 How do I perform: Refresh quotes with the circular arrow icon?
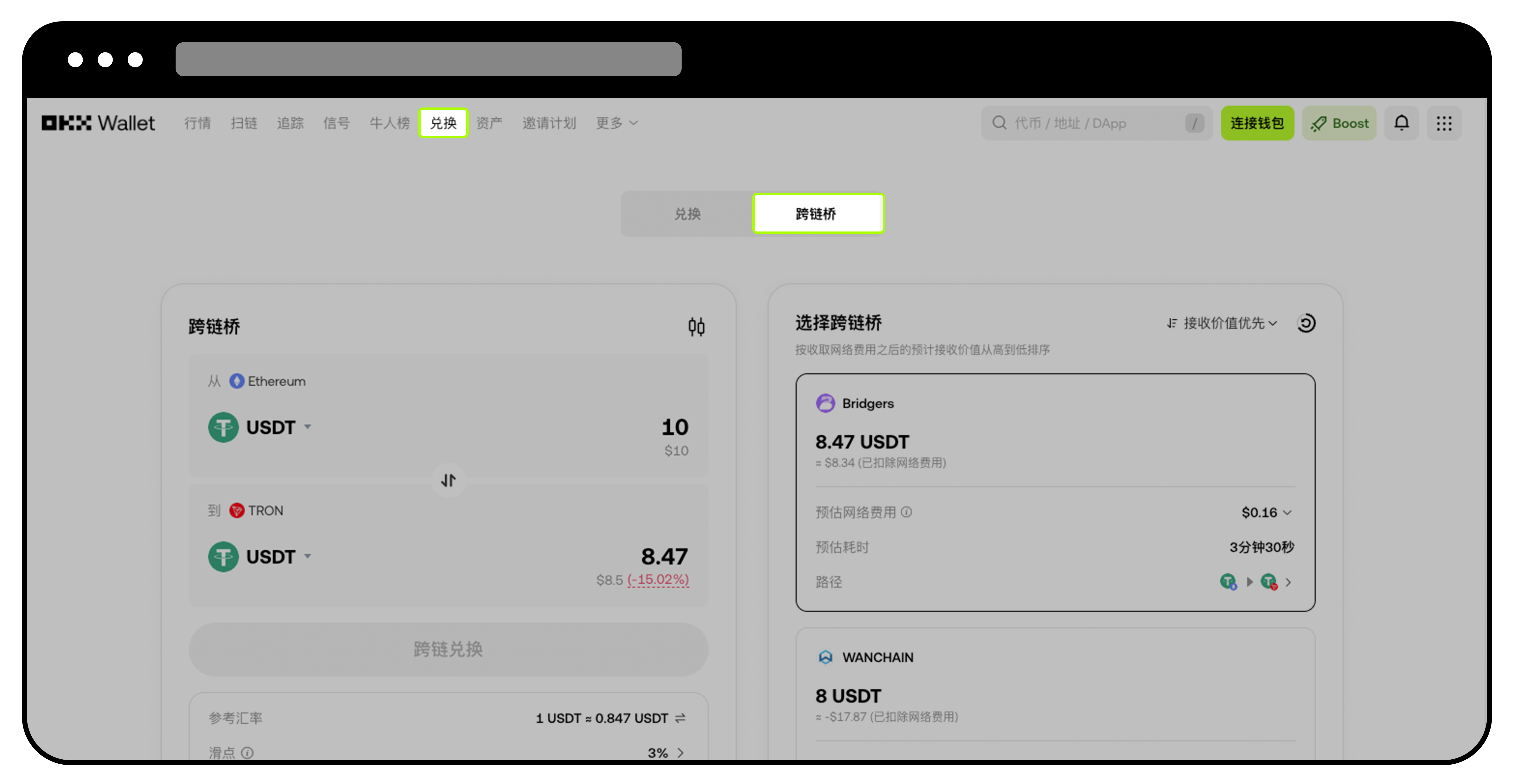(1306, 323)
